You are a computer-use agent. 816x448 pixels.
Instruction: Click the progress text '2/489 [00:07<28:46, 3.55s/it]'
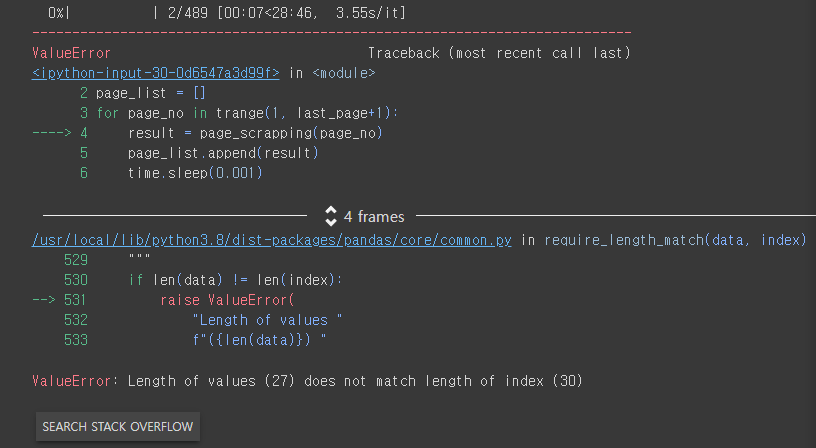(x=287, y=13)
